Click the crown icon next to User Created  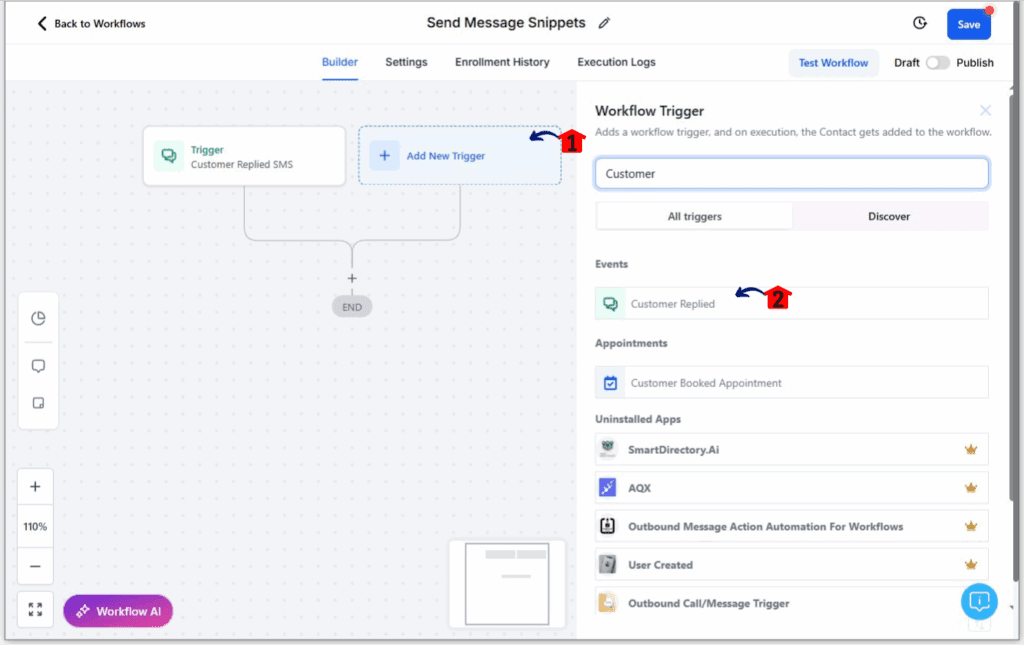point(970,564)
